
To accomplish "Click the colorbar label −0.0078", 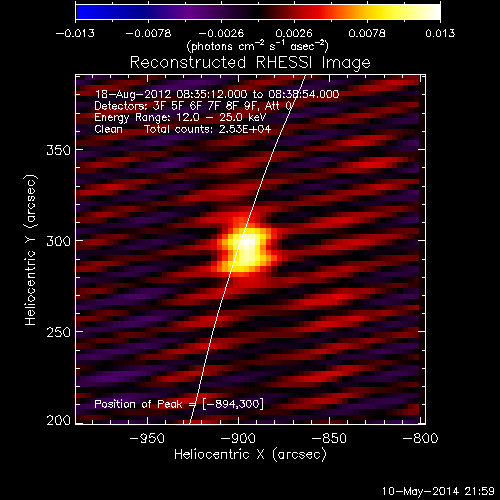I will click(x=148, y=33).
